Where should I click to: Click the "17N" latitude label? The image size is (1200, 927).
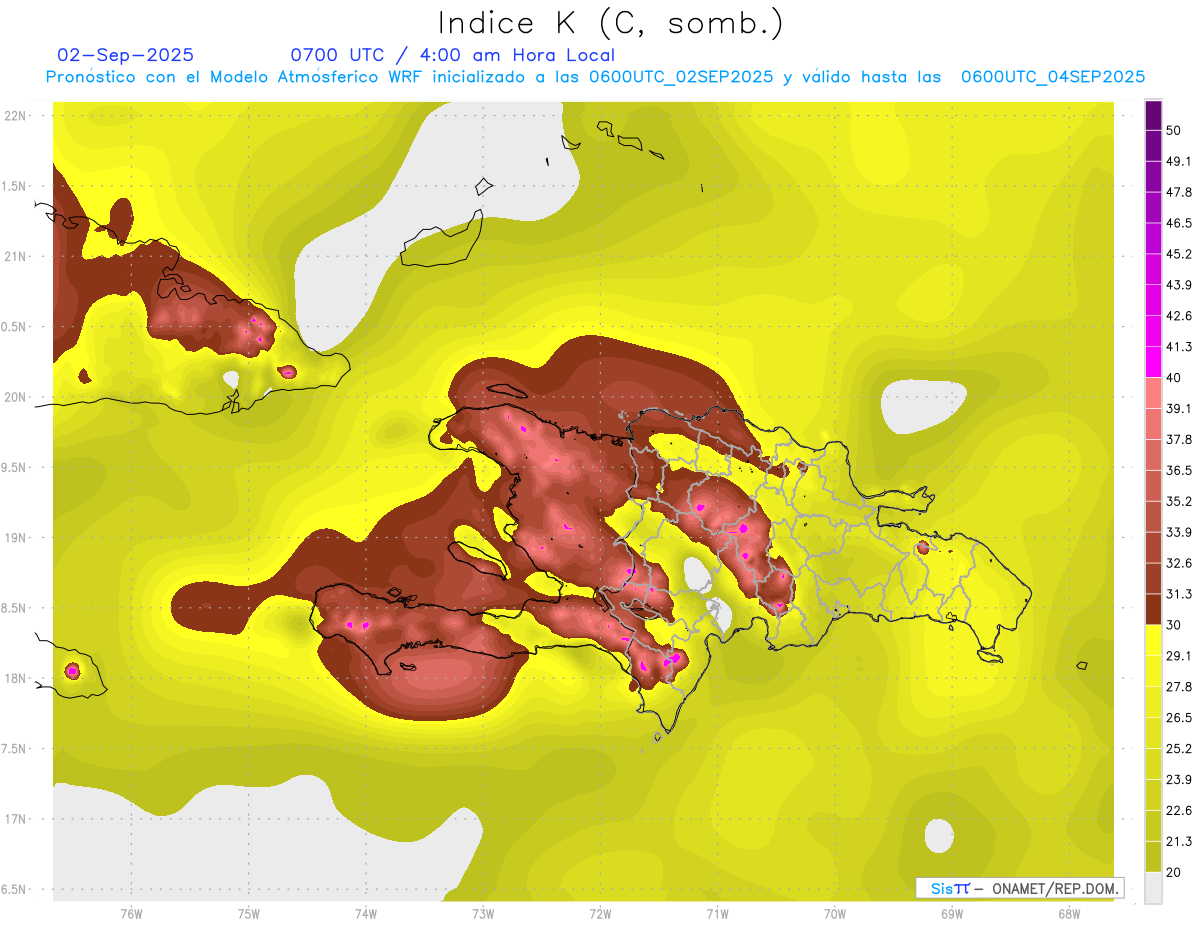coord(14,819)
